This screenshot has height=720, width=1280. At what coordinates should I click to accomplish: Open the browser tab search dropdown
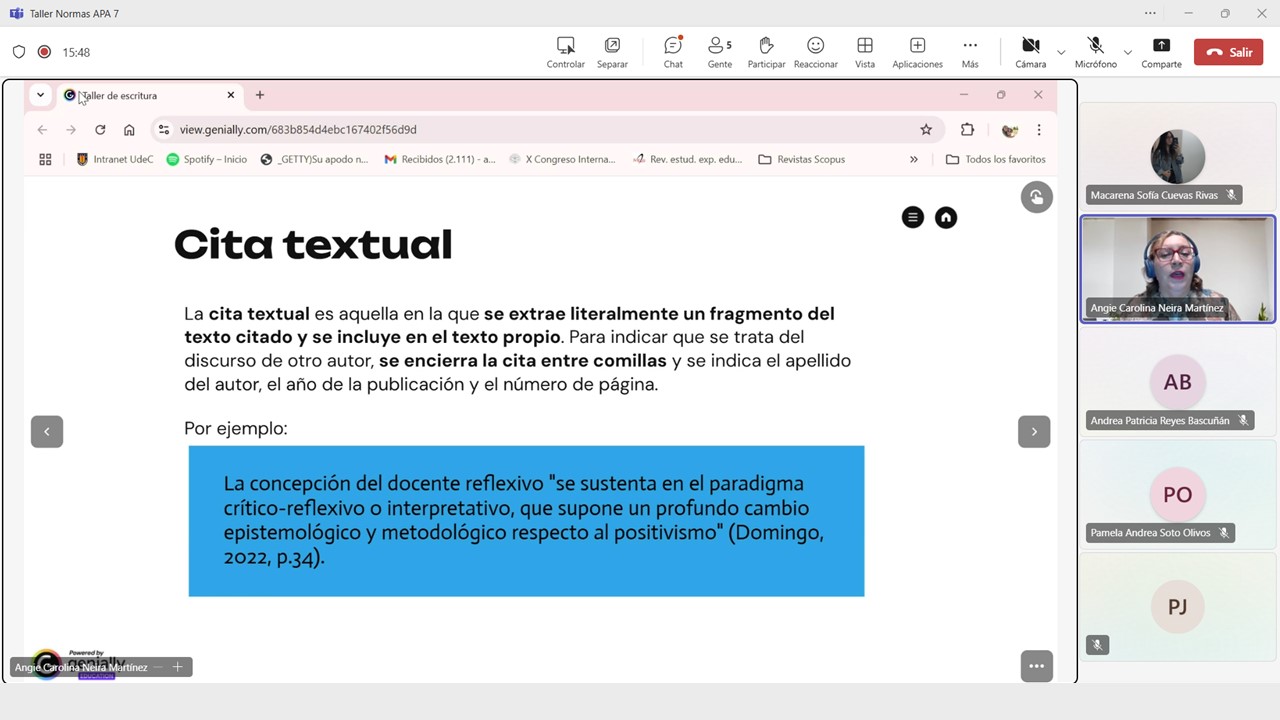click(x=40, y=95)
